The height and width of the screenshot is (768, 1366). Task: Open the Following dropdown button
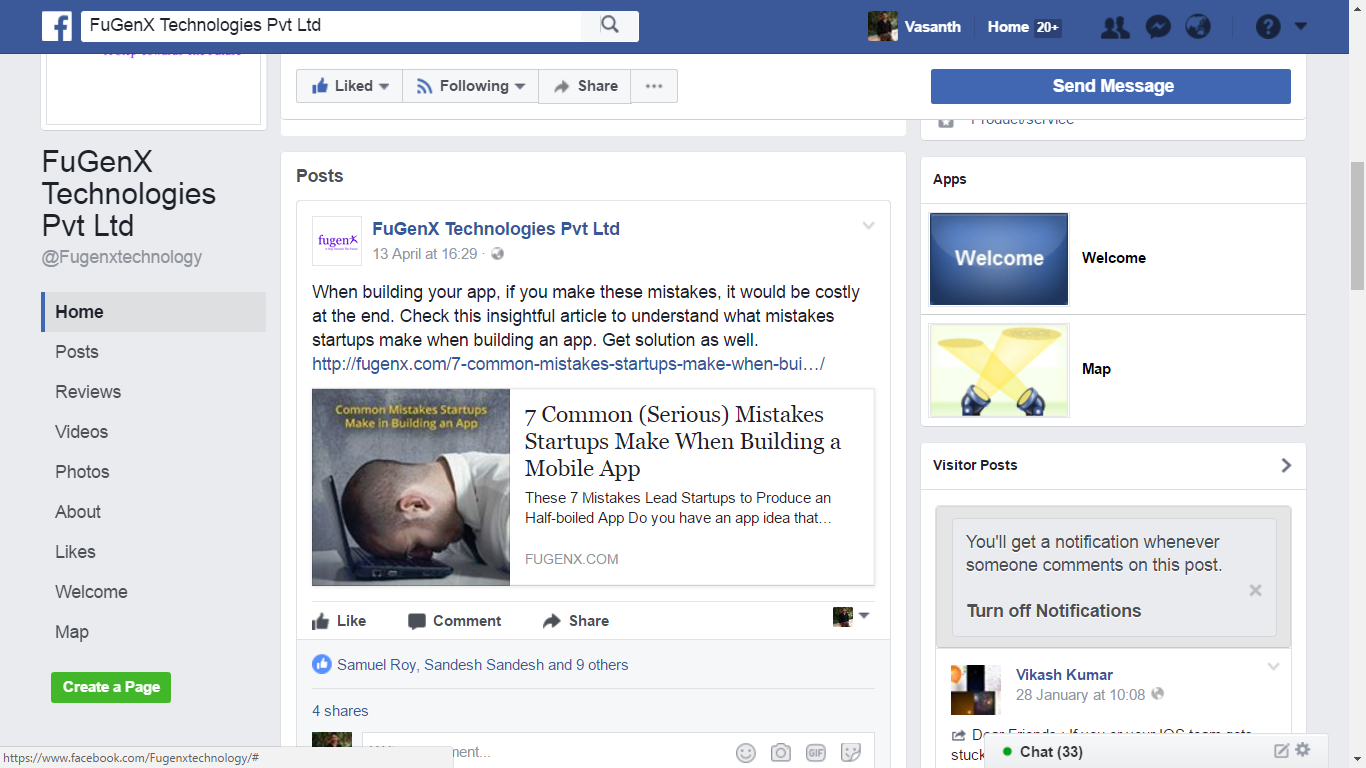[470, 86]
